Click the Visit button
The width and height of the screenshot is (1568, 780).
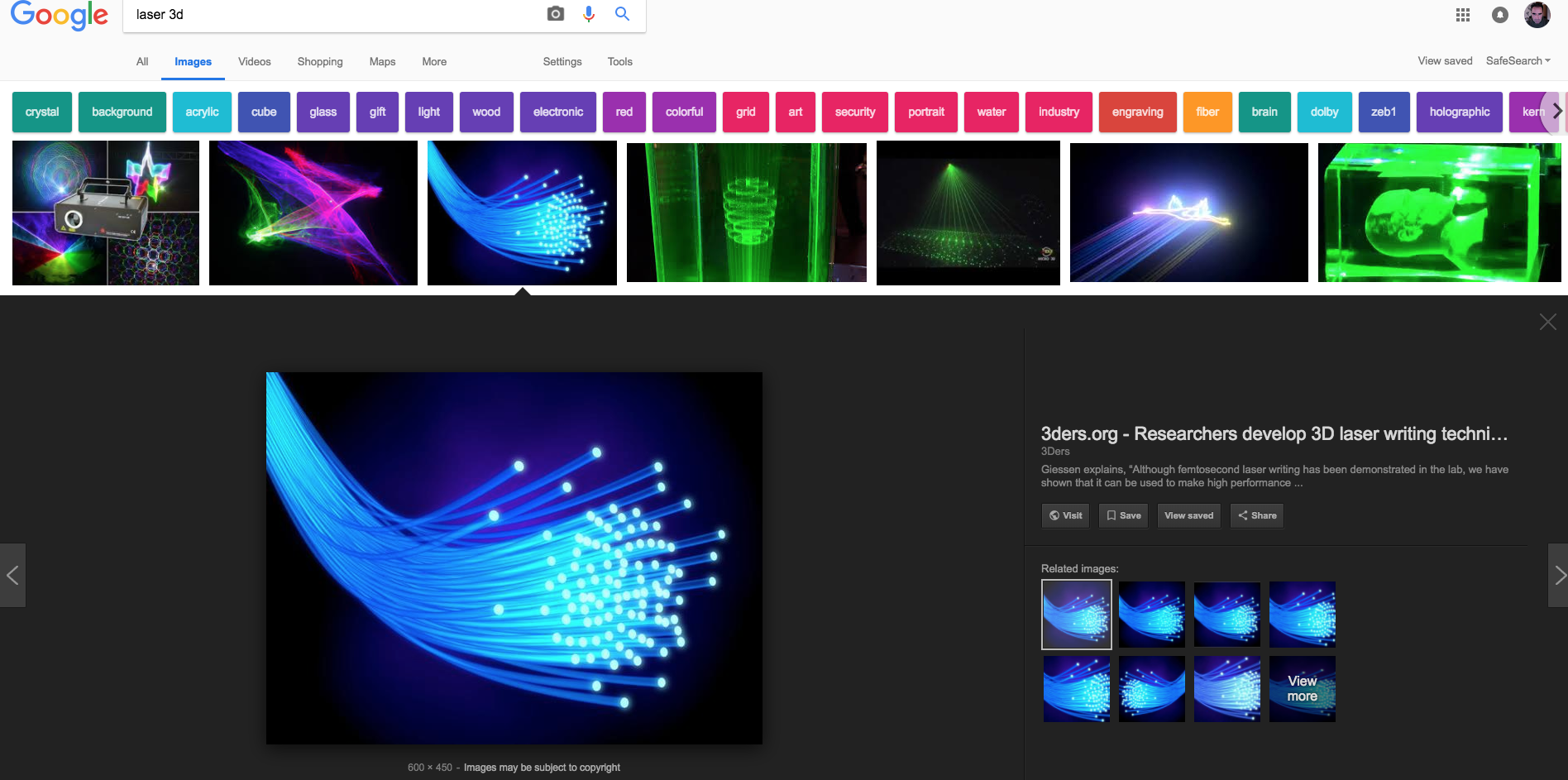1065,515
